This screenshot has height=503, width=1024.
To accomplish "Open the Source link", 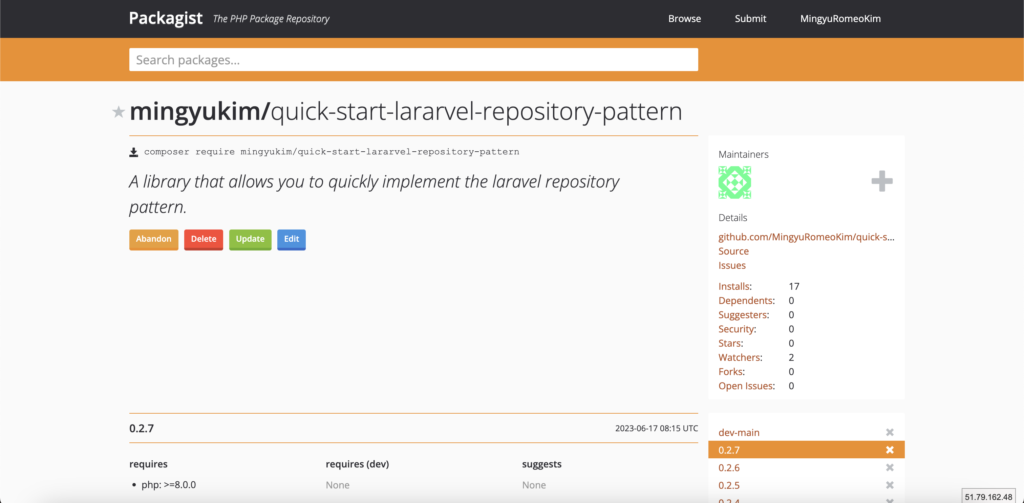I will (x=733, y=252).
